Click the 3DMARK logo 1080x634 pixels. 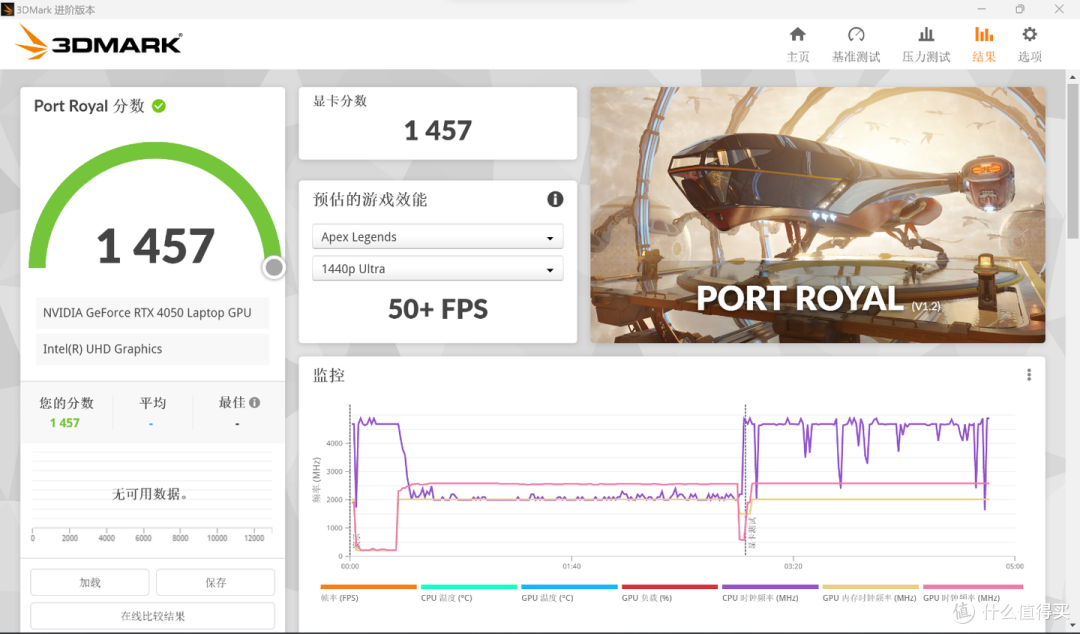[x=99, y=43]
